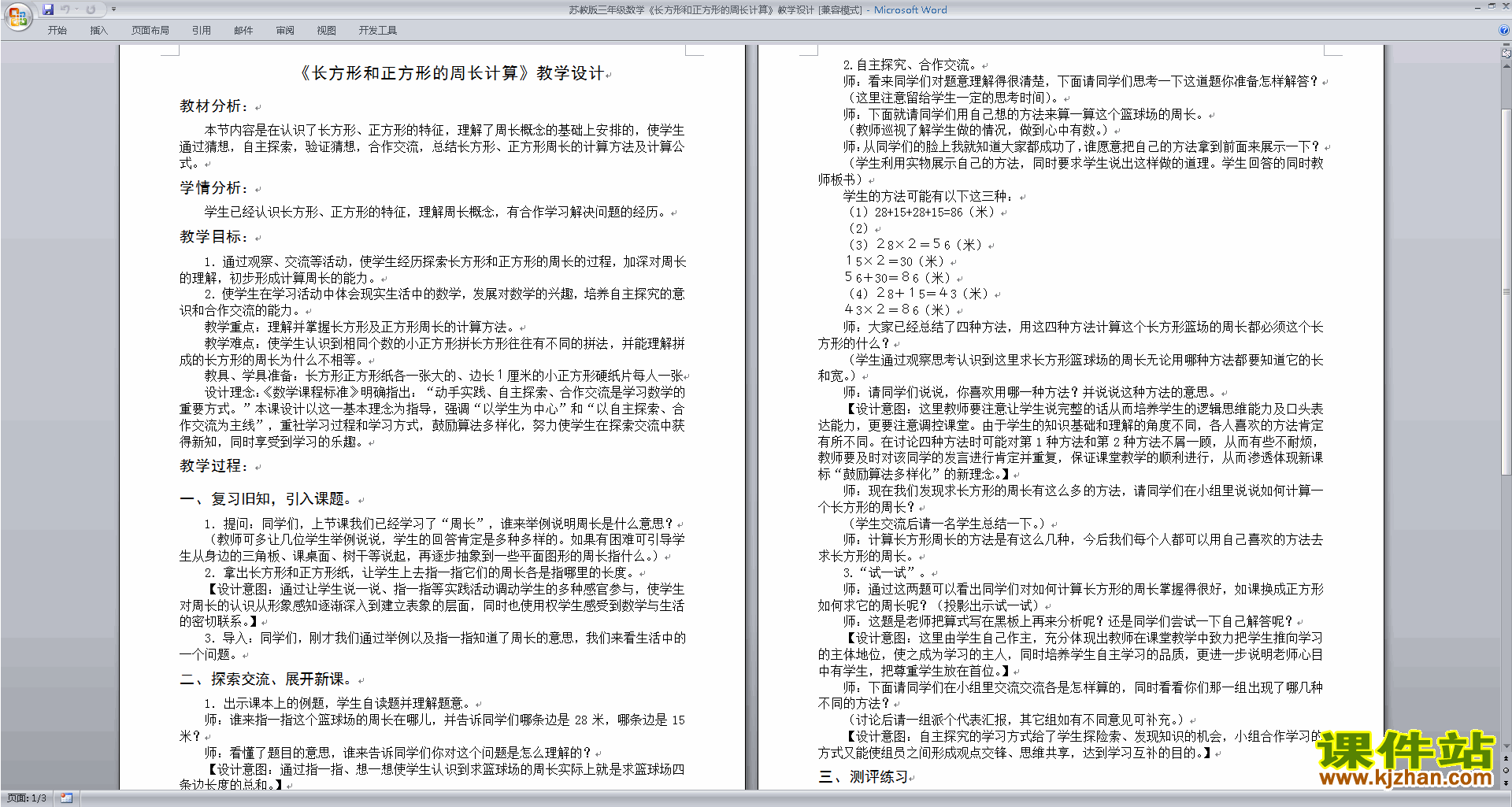Screen dimensions: 1512x807
Task: Open the Select Browse Object round button
Action: [1506, 771]
